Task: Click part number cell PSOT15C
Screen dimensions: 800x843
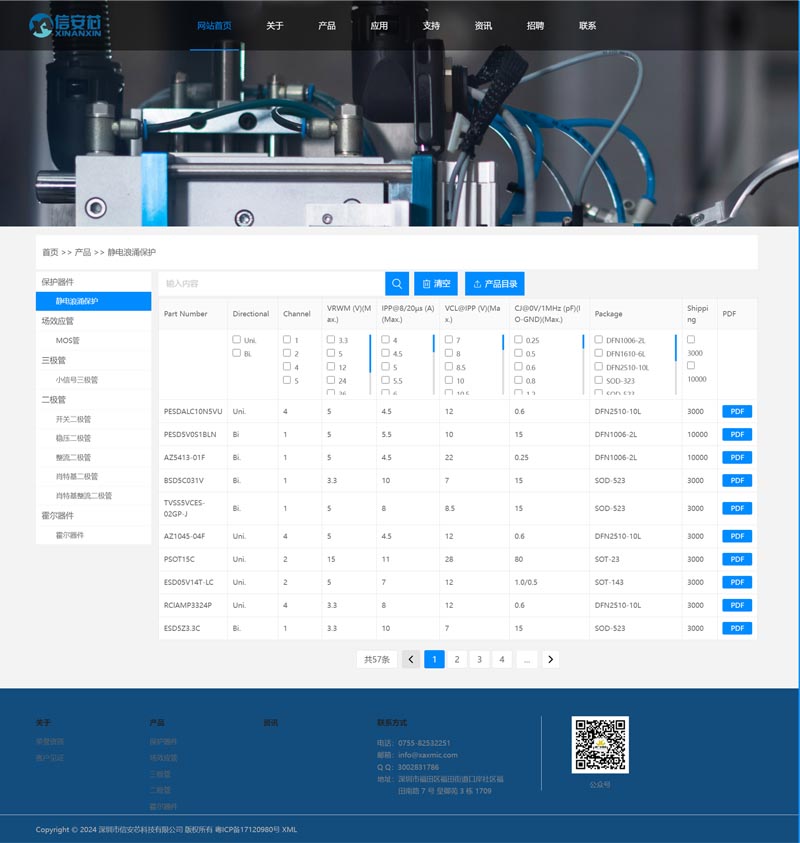Action: [180, 559]
